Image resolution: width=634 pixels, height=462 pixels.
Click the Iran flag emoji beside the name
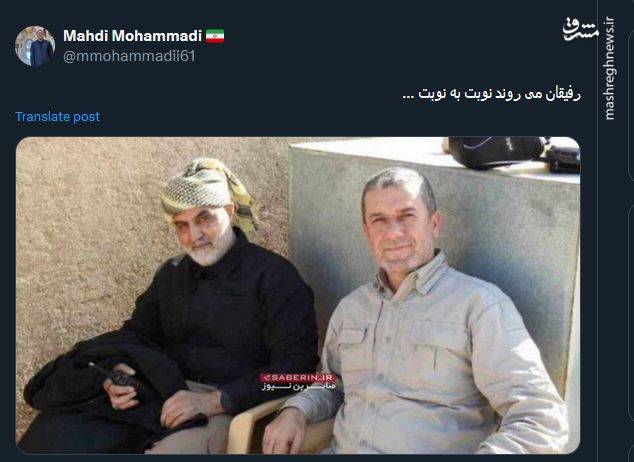(215, 36)
